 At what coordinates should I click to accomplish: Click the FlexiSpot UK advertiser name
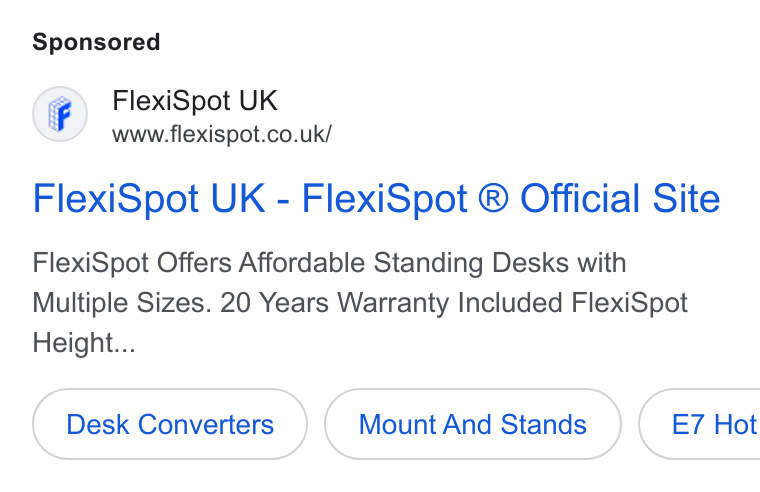(195, 101)
